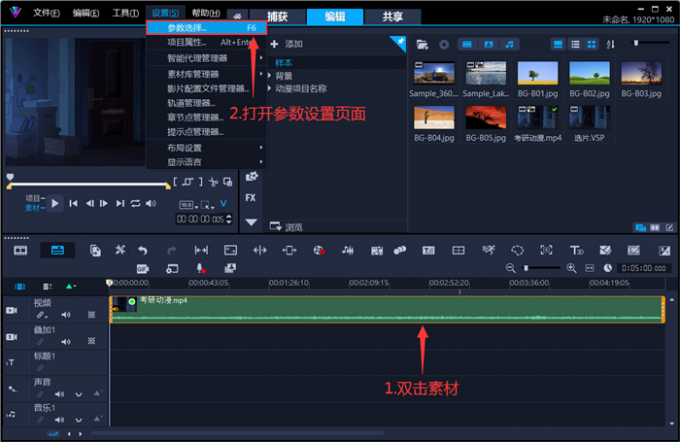Click the 浏览 button
Image resolution: width=680 pixels, height=442 pixels.
286,226
